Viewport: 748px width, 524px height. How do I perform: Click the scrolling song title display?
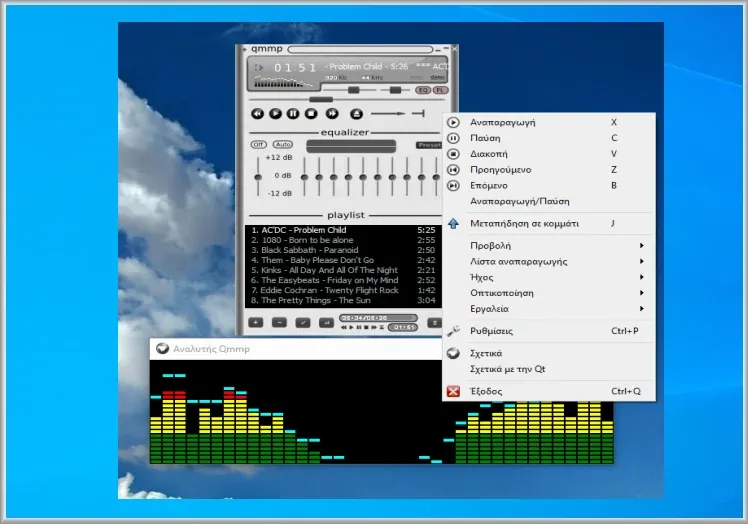pyautogui.click(x=386, y=66)
